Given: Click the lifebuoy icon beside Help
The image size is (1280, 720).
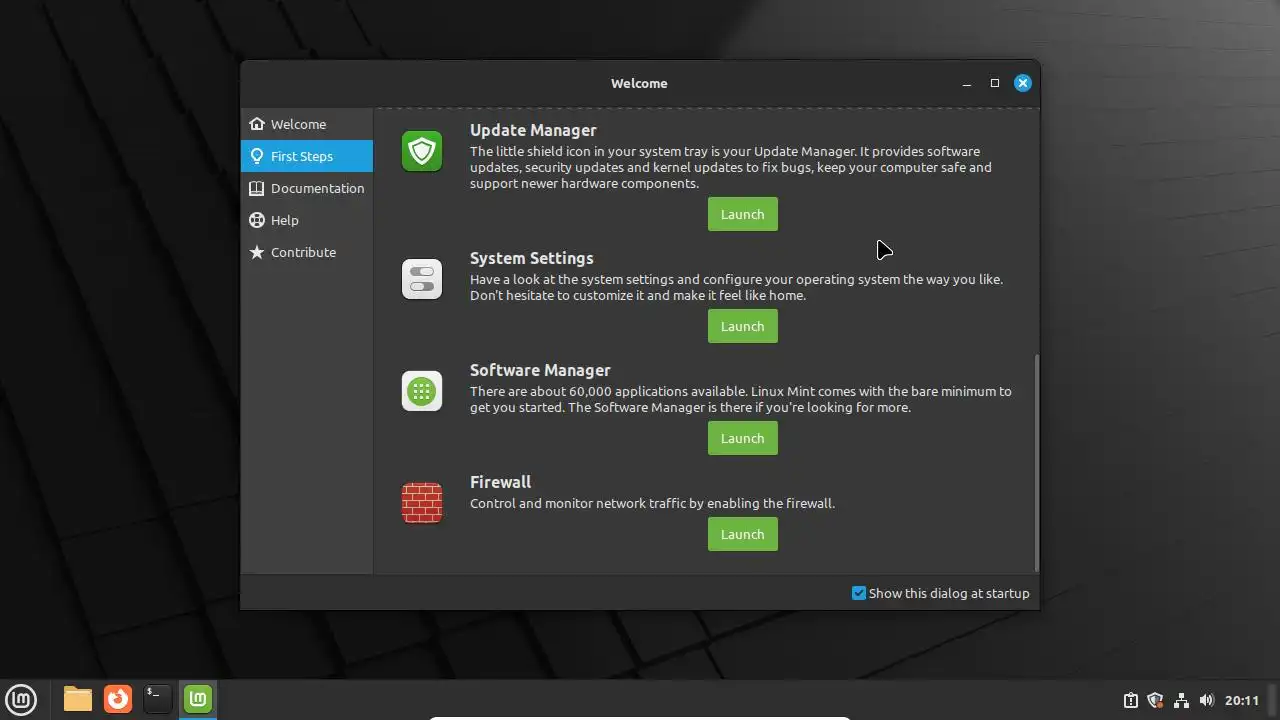Looking at the screenshot, I should pyautogui.click(x=257, y=220).
